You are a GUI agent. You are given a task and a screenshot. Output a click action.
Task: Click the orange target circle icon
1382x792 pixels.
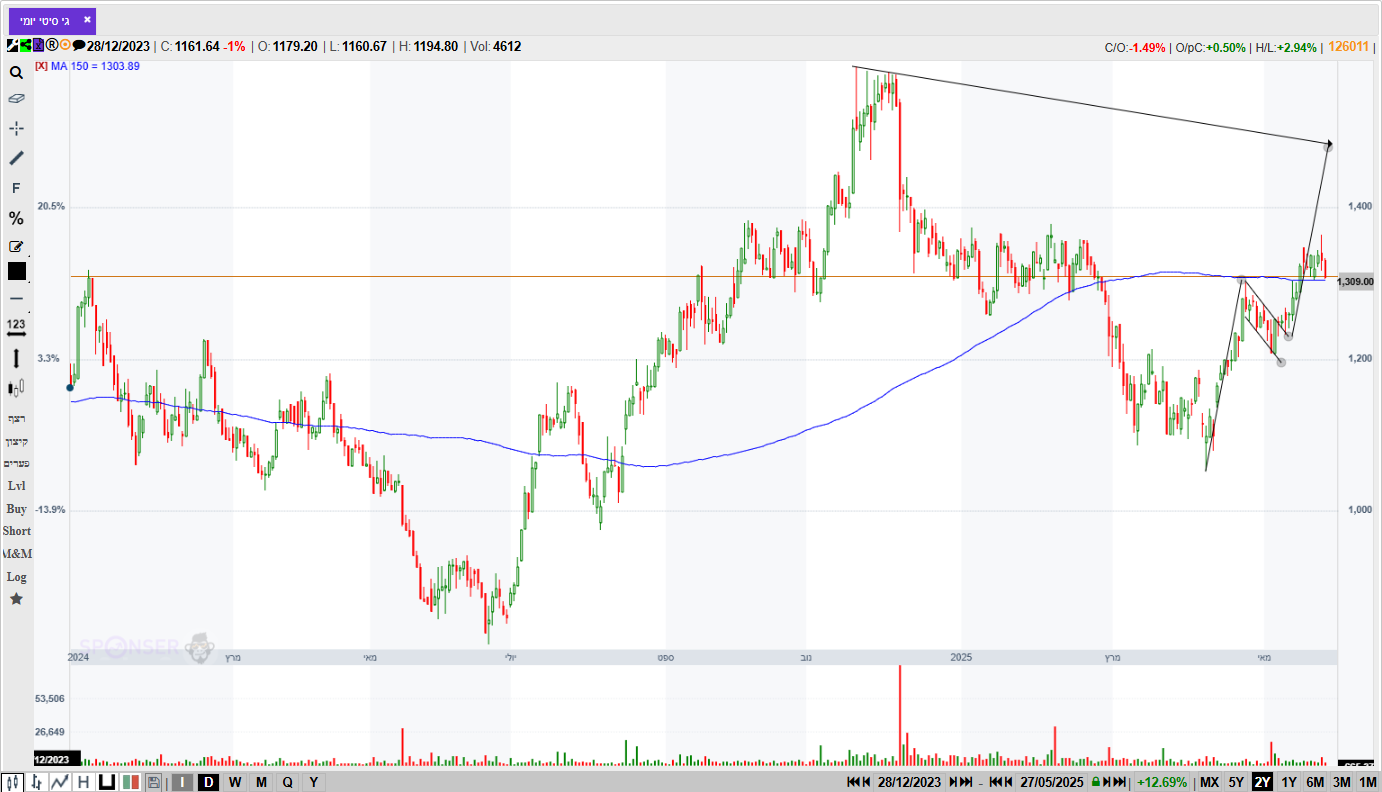[x=65, y=46]
